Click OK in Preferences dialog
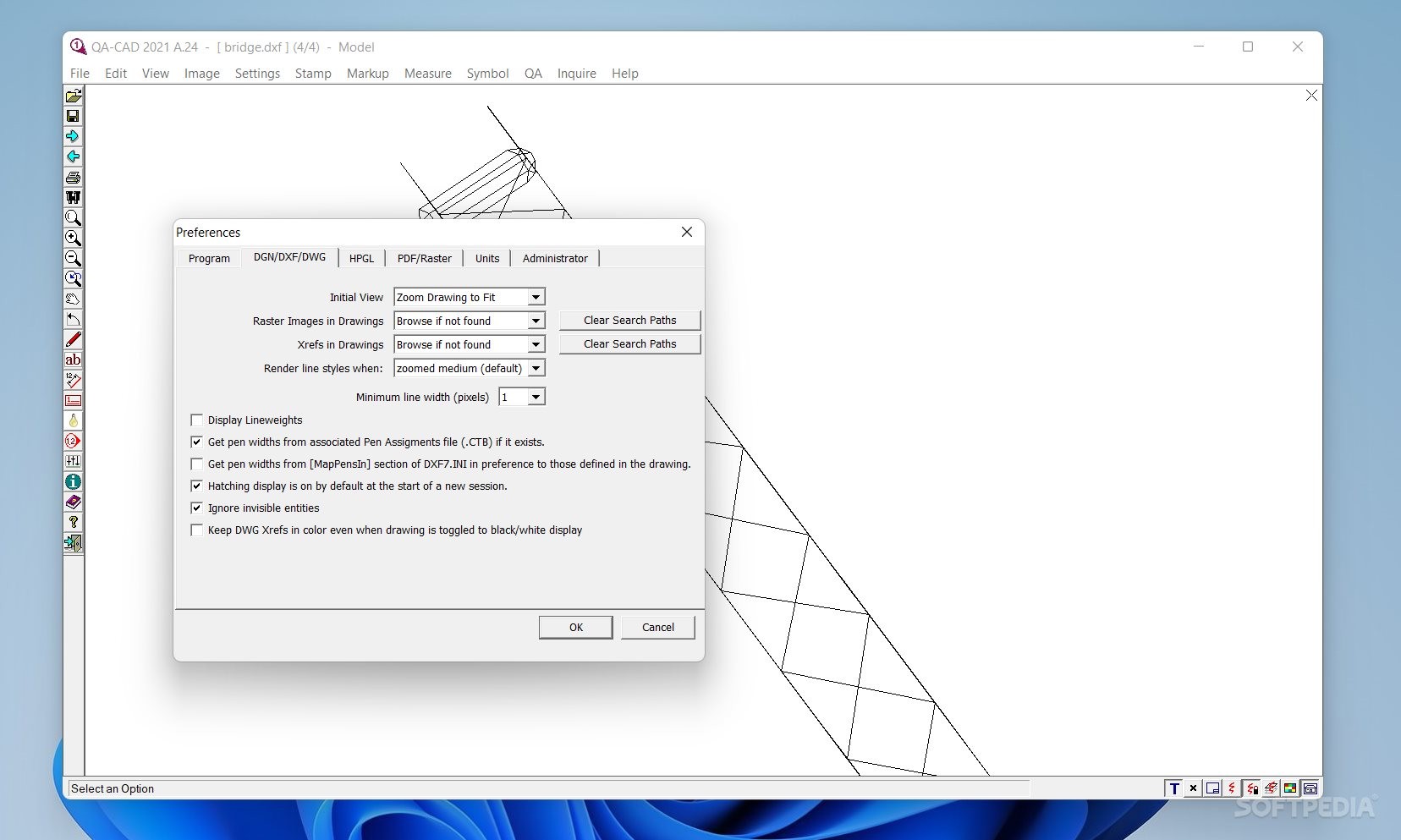 coord(576,627)
